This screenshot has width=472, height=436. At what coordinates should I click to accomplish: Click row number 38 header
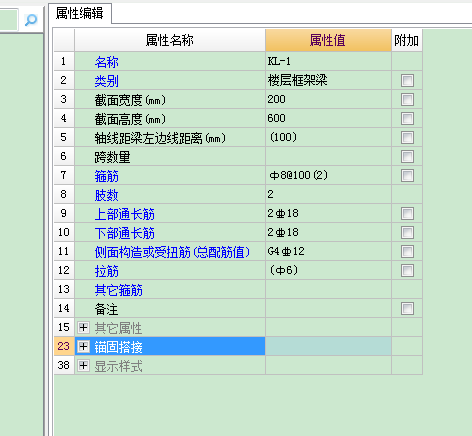[64, 365]
